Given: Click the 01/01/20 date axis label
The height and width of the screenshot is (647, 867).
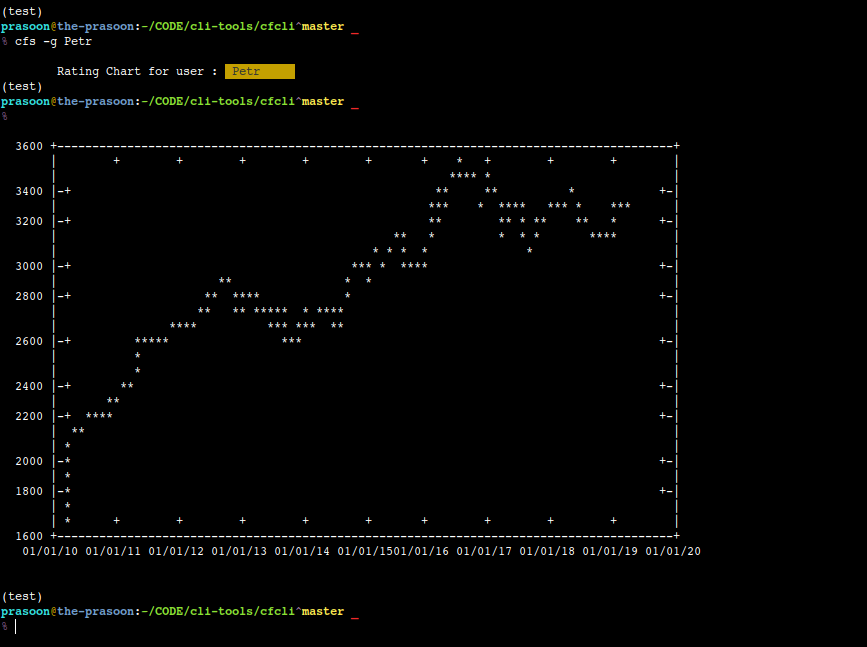Looking at the screenshot, I should pyautogui.click(x=673, y=551).
